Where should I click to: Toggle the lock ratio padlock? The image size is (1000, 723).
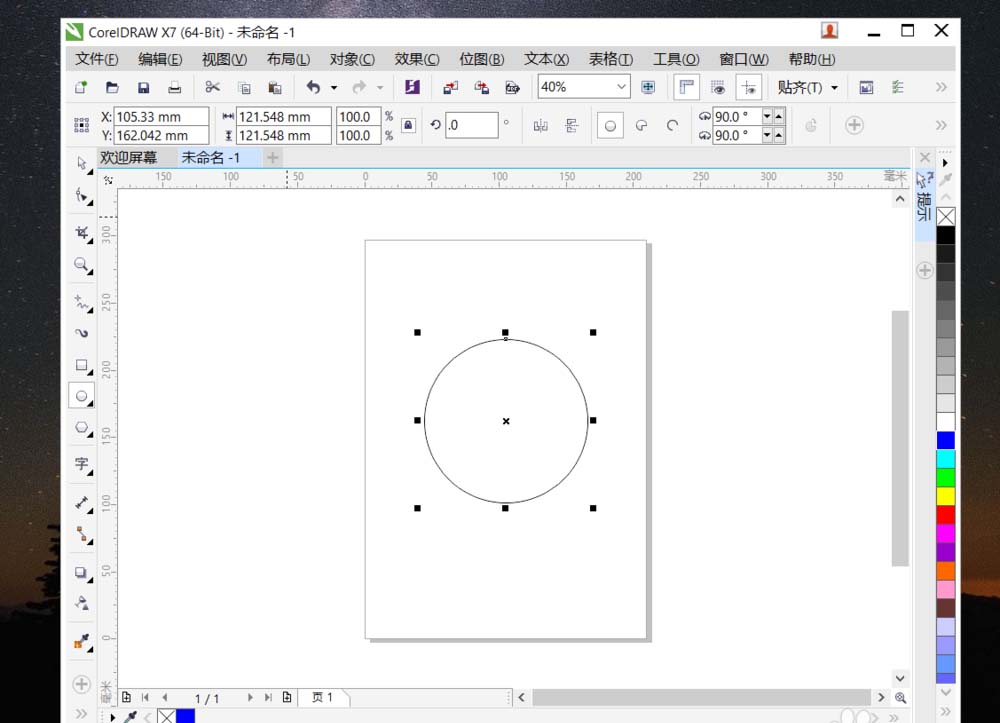point(408,126)
